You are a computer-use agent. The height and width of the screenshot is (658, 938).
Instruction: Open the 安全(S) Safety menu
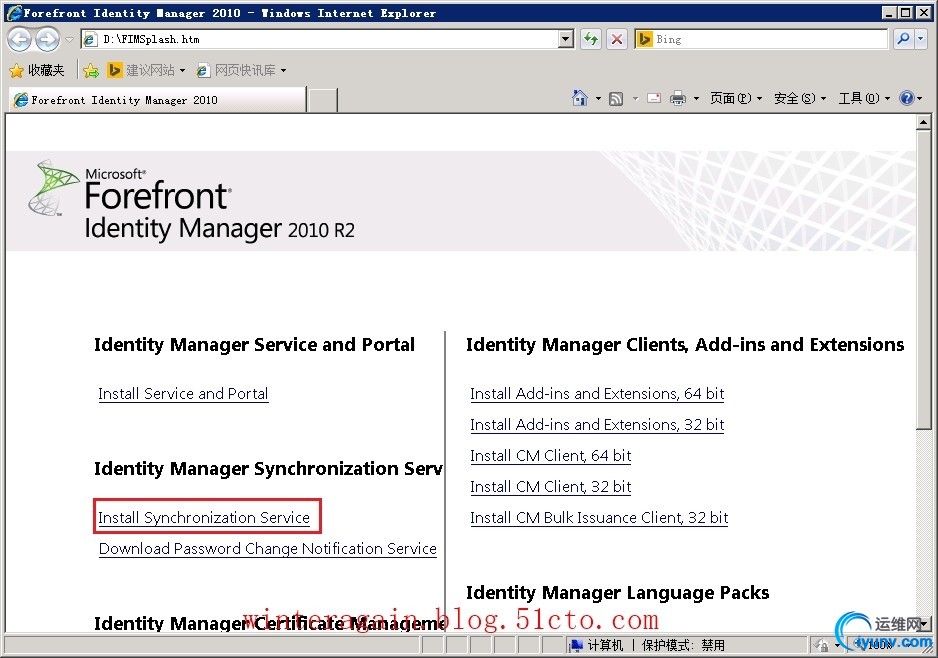(x=800, y=98)
